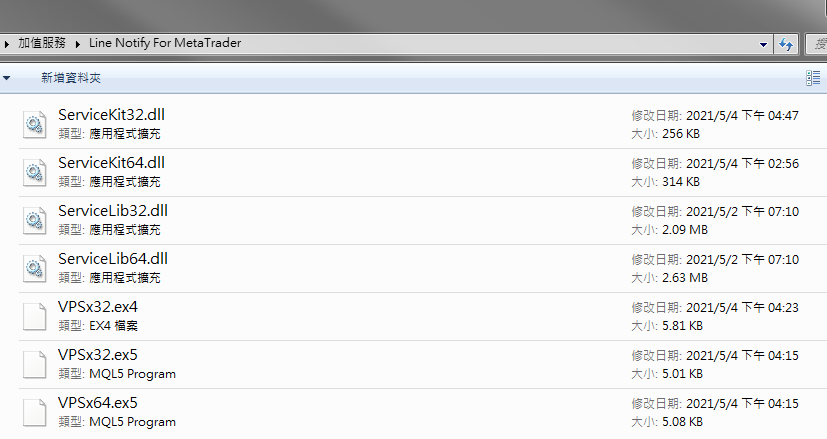Screen dimensions: 827x439
Task: Select the VPSx64.ex5 file name
Action: coord(98,403)
